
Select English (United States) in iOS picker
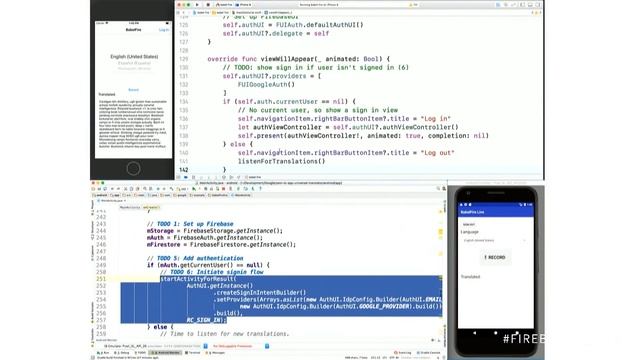[134, 57]
